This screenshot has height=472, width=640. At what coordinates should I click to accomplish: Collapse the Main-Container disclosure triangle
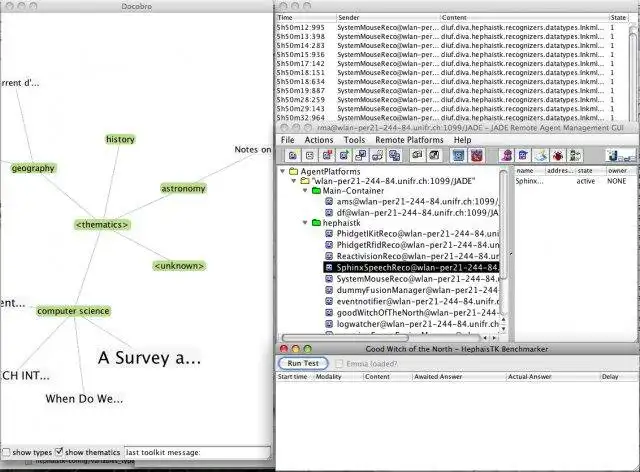[305, 191]
